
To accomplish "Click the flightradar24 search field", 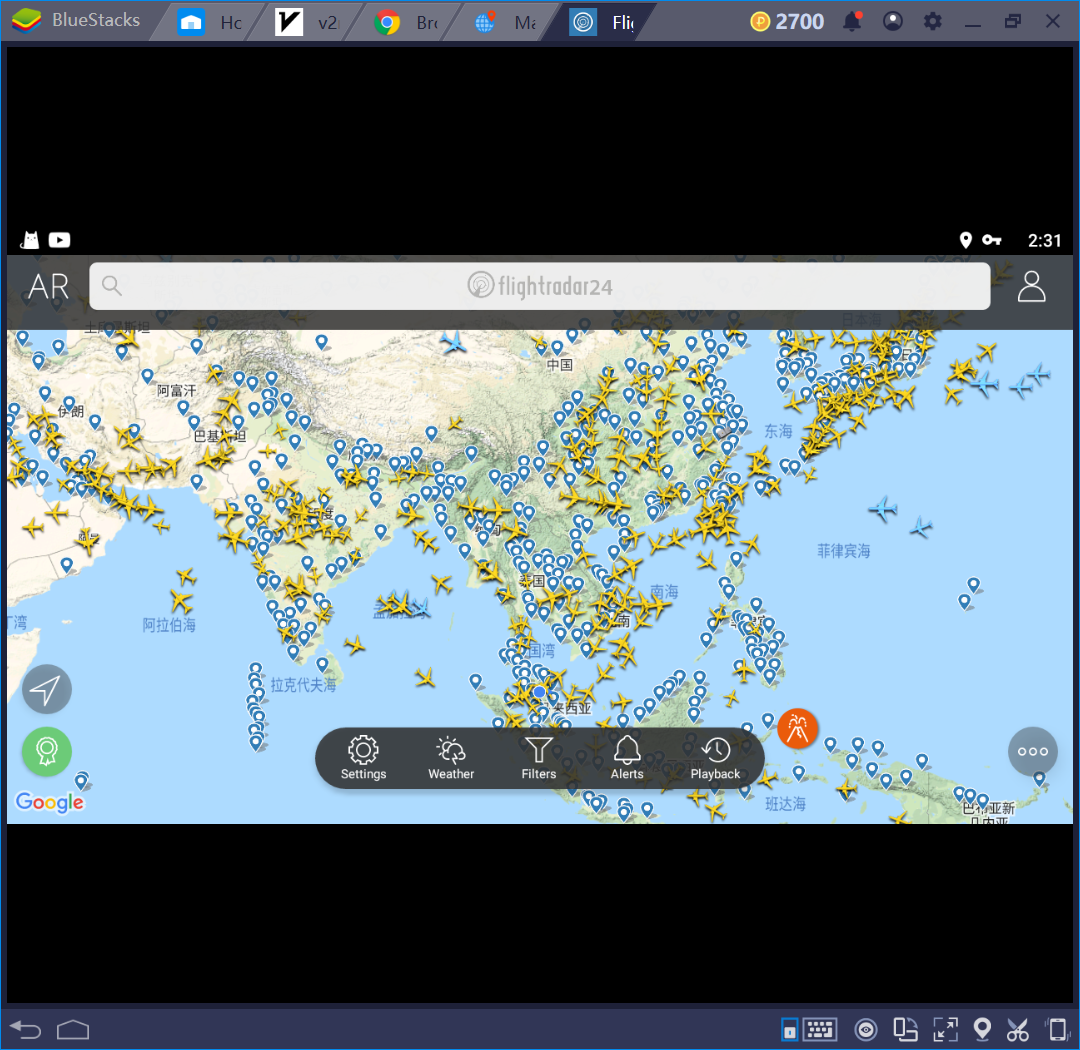I will pos(539,286).
